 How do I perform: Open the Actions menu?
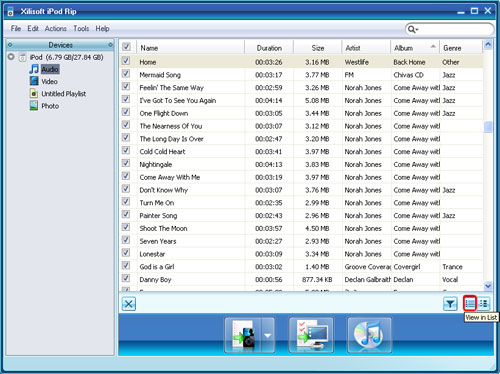56,29
